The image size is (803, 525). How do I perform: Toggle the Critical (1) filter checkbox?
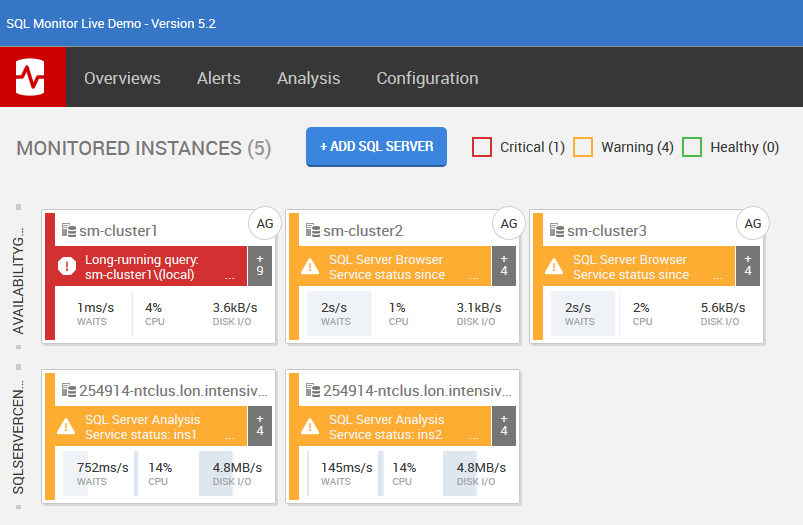[482, 147]
